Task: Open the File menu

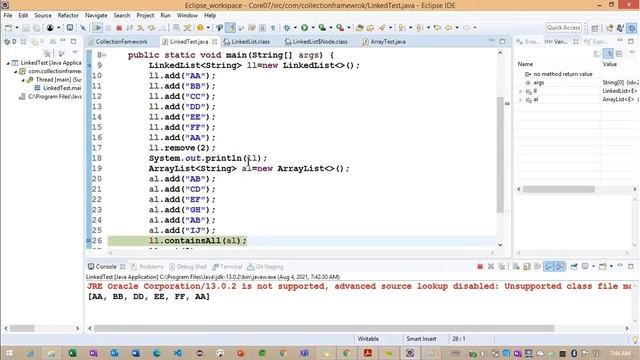Action: click(x=8, y=16)
